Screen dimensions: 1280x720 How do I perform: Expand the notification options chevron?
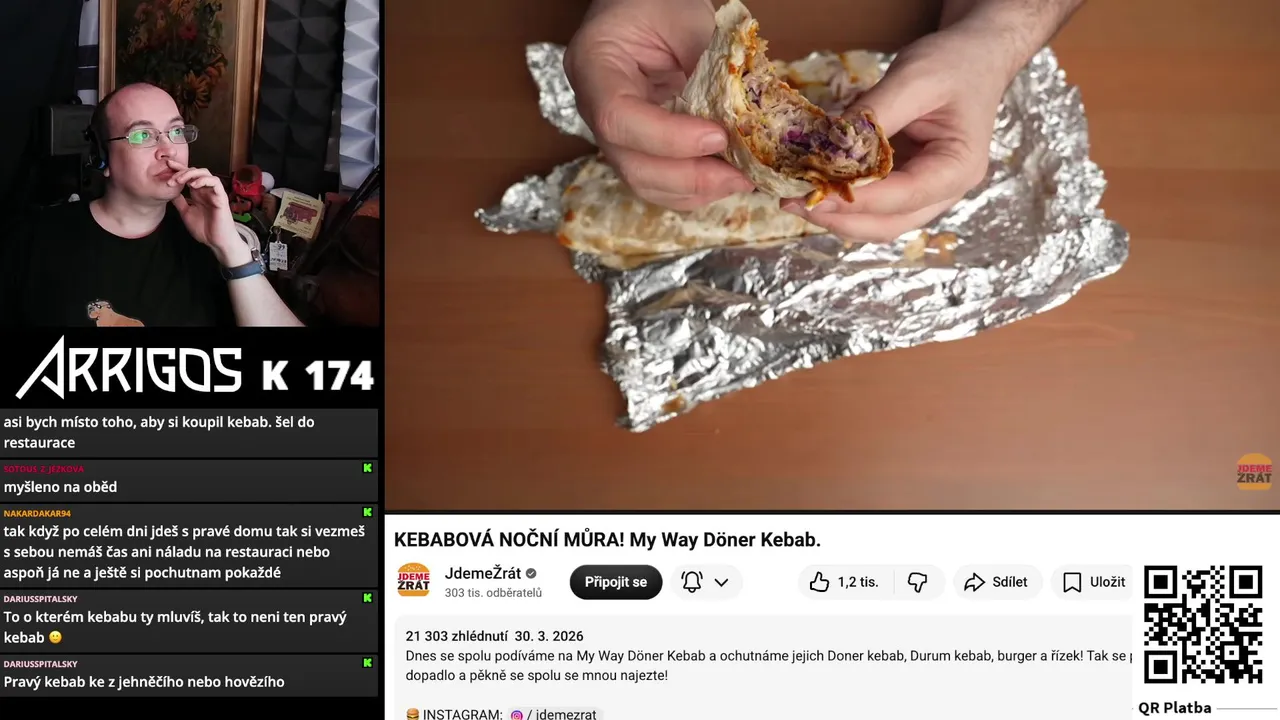[721, 582]
